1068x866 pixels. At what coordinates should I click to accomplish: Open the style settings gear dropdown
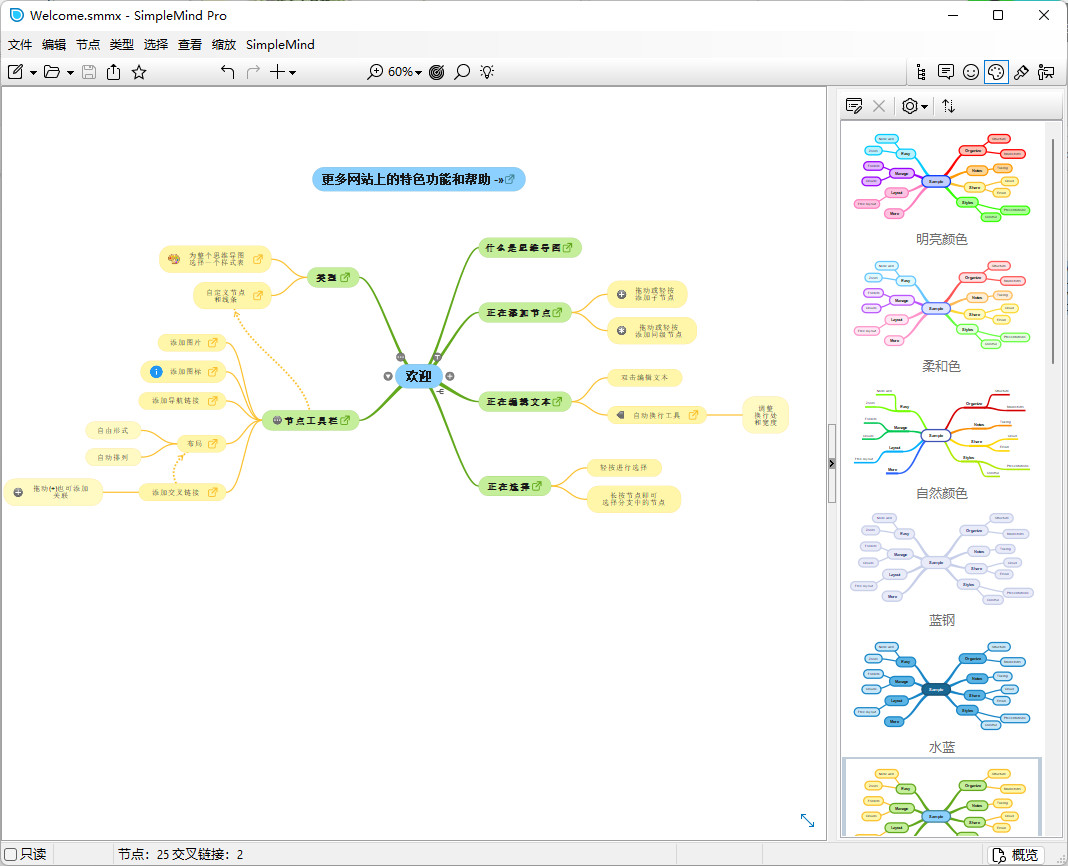coord(915,106)
